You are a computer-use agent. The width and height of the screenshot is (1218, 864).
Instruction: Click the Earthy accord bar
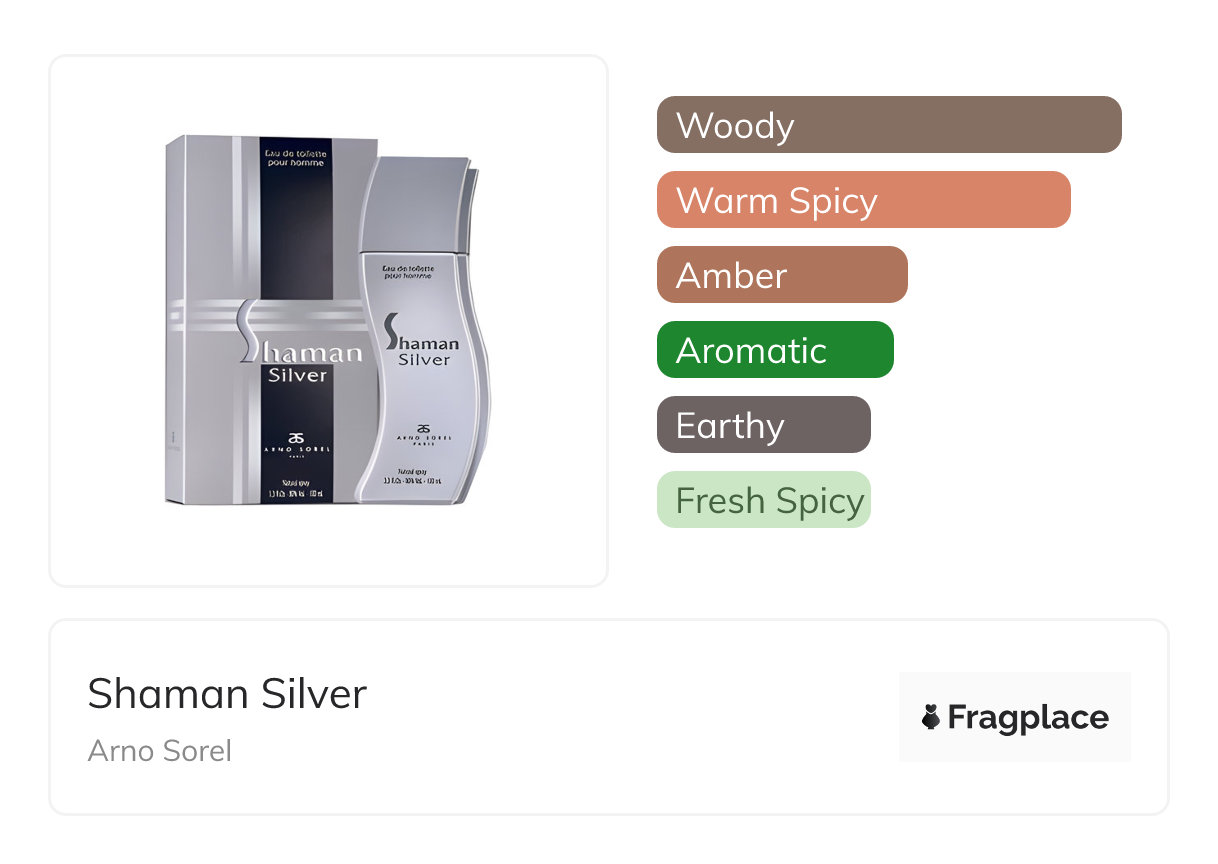[x=763, y=425]
